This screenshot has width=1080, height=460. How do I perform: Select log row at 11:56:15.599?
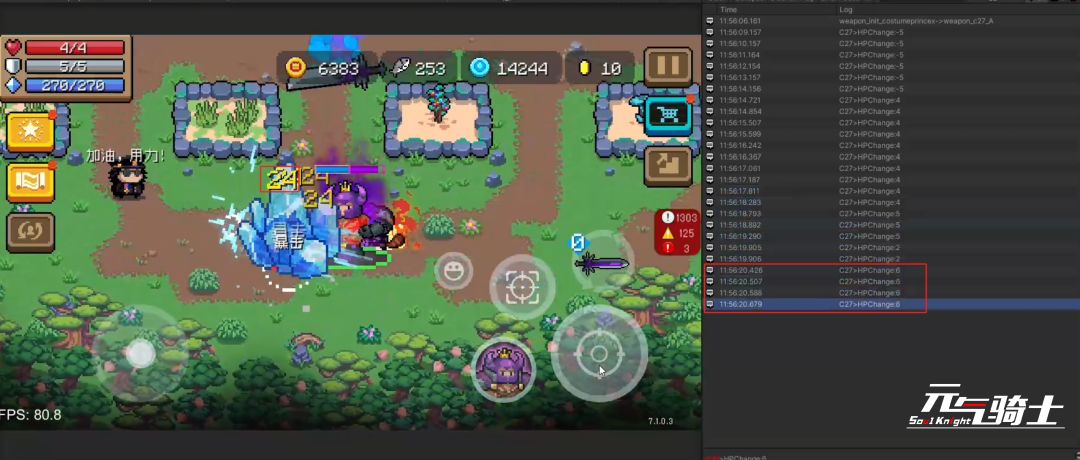pyautogui.click(x=893, y=134)
